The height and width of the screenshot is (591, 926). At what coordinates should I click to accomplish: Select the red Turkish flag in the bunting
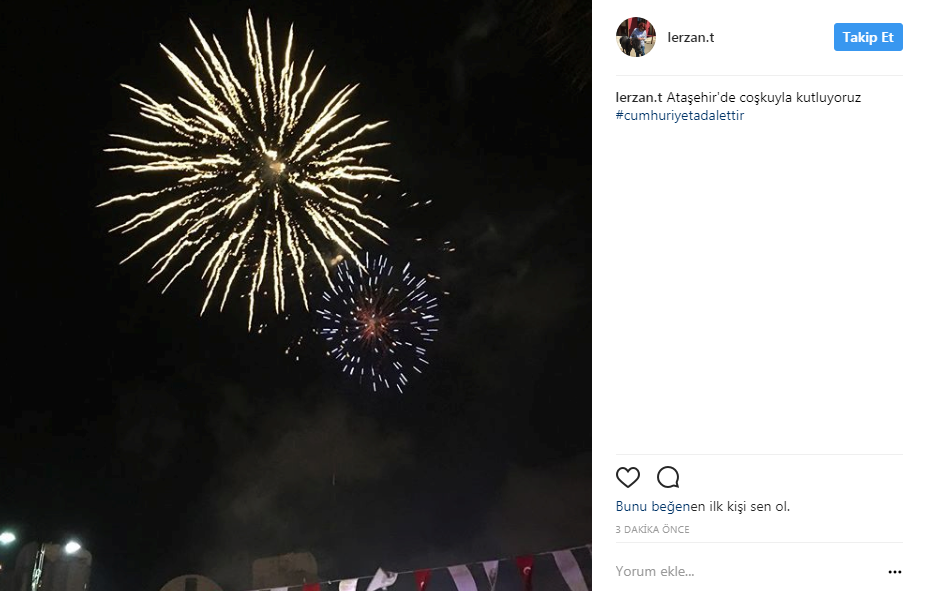point(524,570)
